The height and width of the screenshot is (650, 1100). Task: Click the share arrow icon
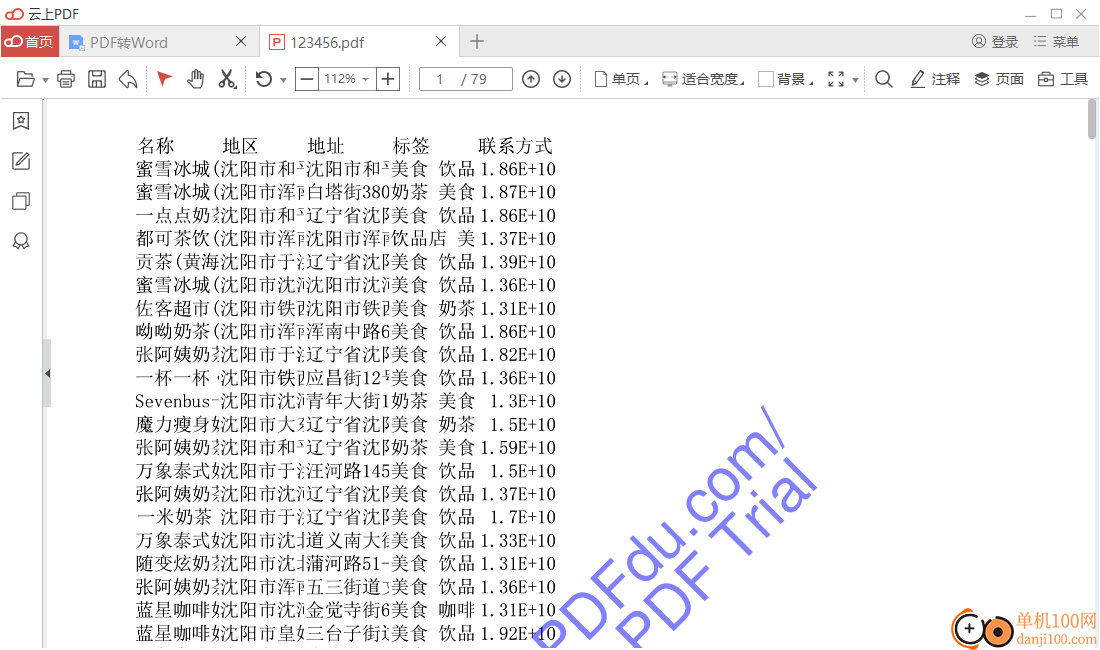(128, 79)
